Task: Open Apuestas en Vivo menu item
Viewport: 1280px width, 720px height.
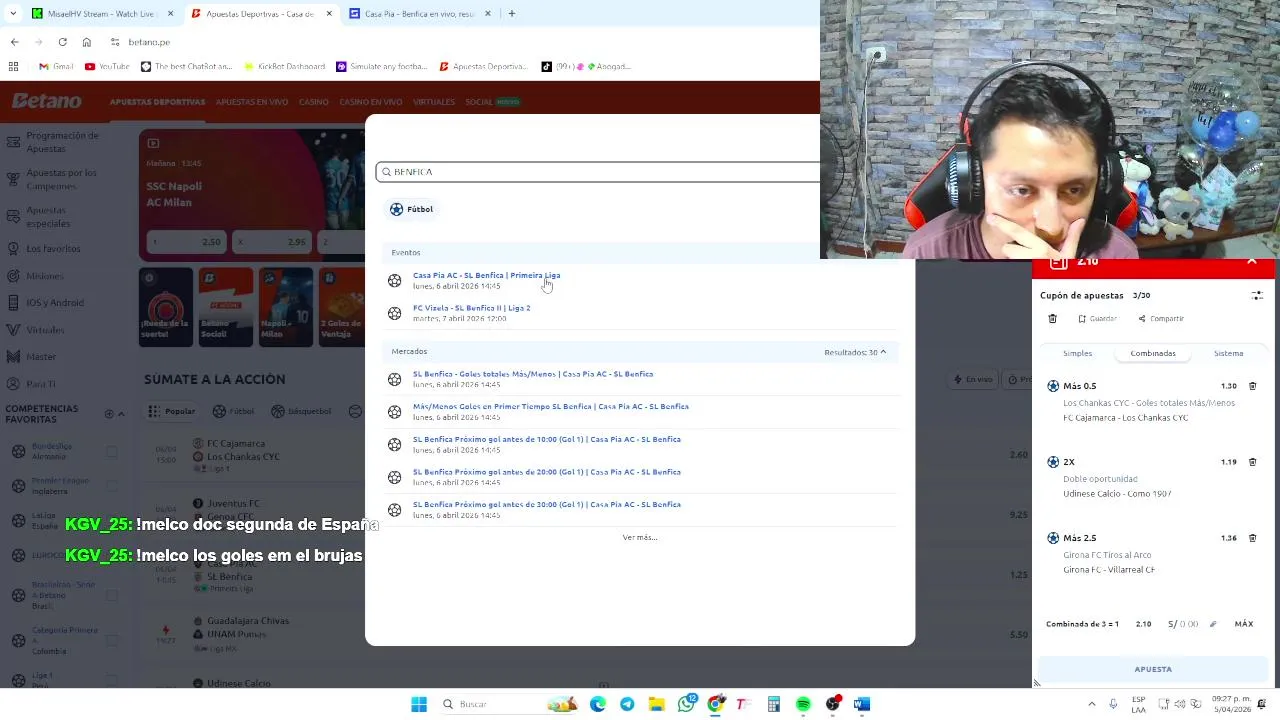Action: (x=252, y=102)
